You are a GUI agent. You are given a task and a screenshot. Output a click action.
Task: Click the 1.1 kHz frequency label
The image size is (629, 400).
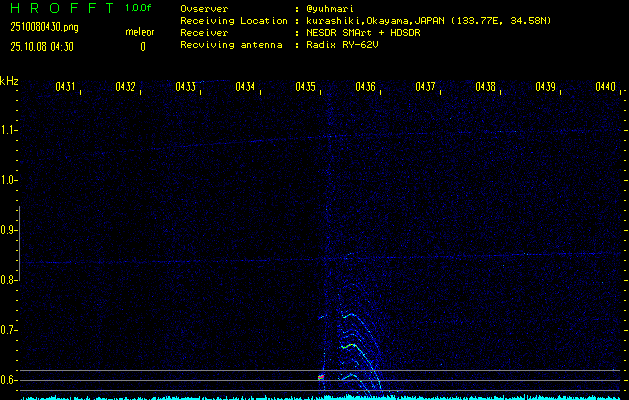click(9, 130)
